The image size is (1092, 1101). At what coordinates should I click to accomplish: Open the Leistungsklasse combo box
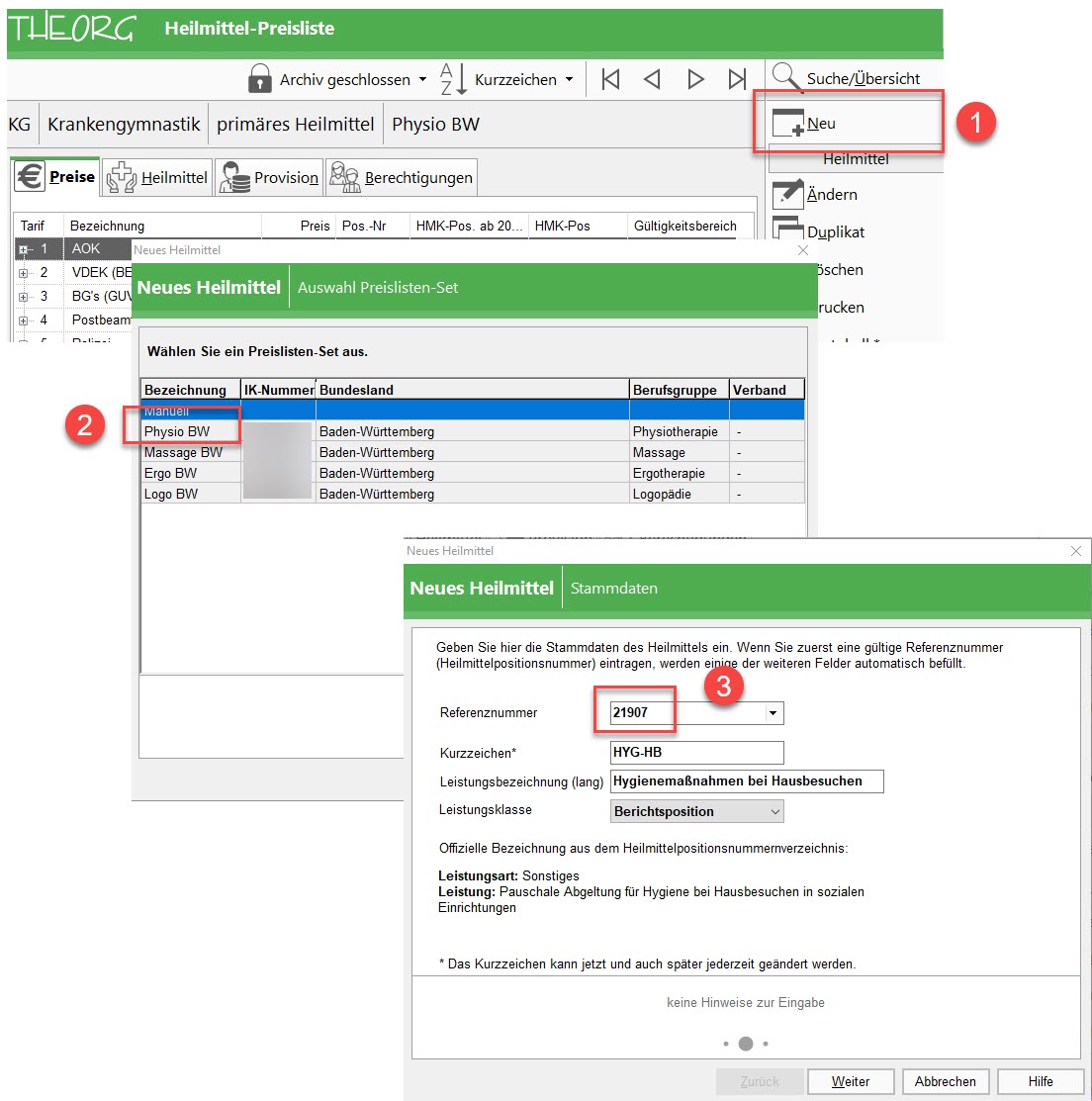pyautogui.click(x=696, y=811)
